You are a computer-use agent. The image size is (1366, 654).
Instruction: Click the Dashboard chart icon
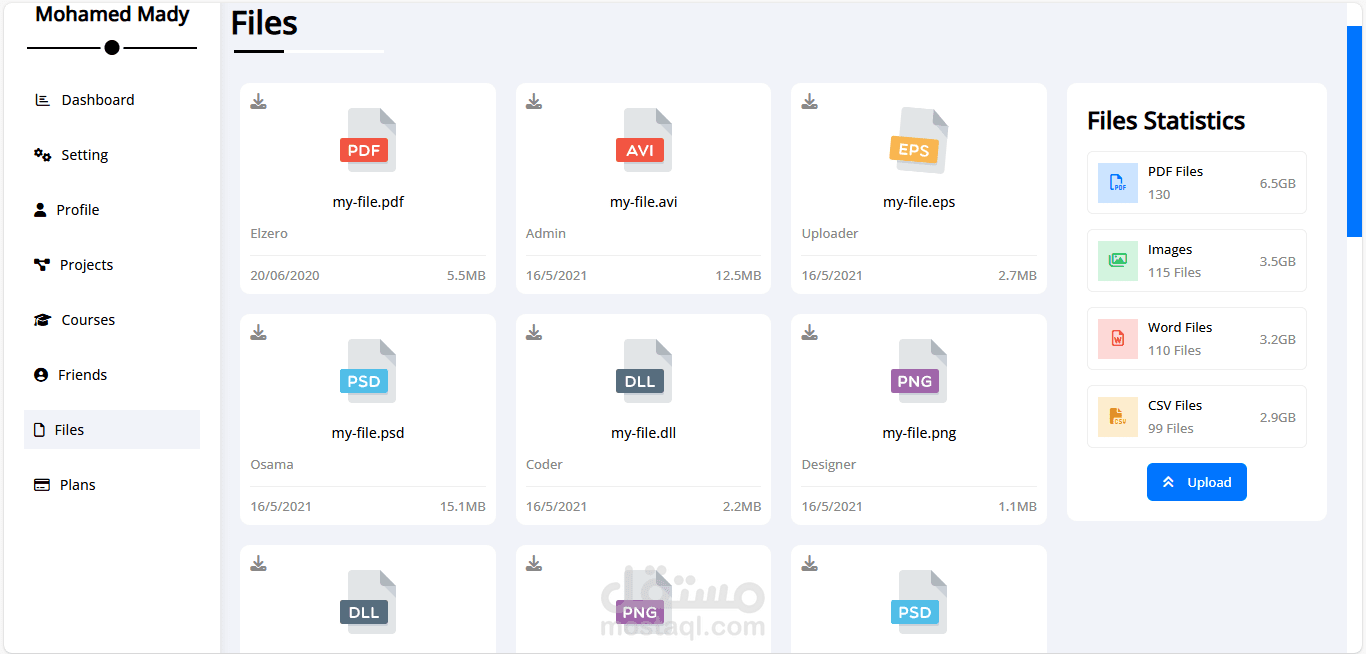point(42,100)
